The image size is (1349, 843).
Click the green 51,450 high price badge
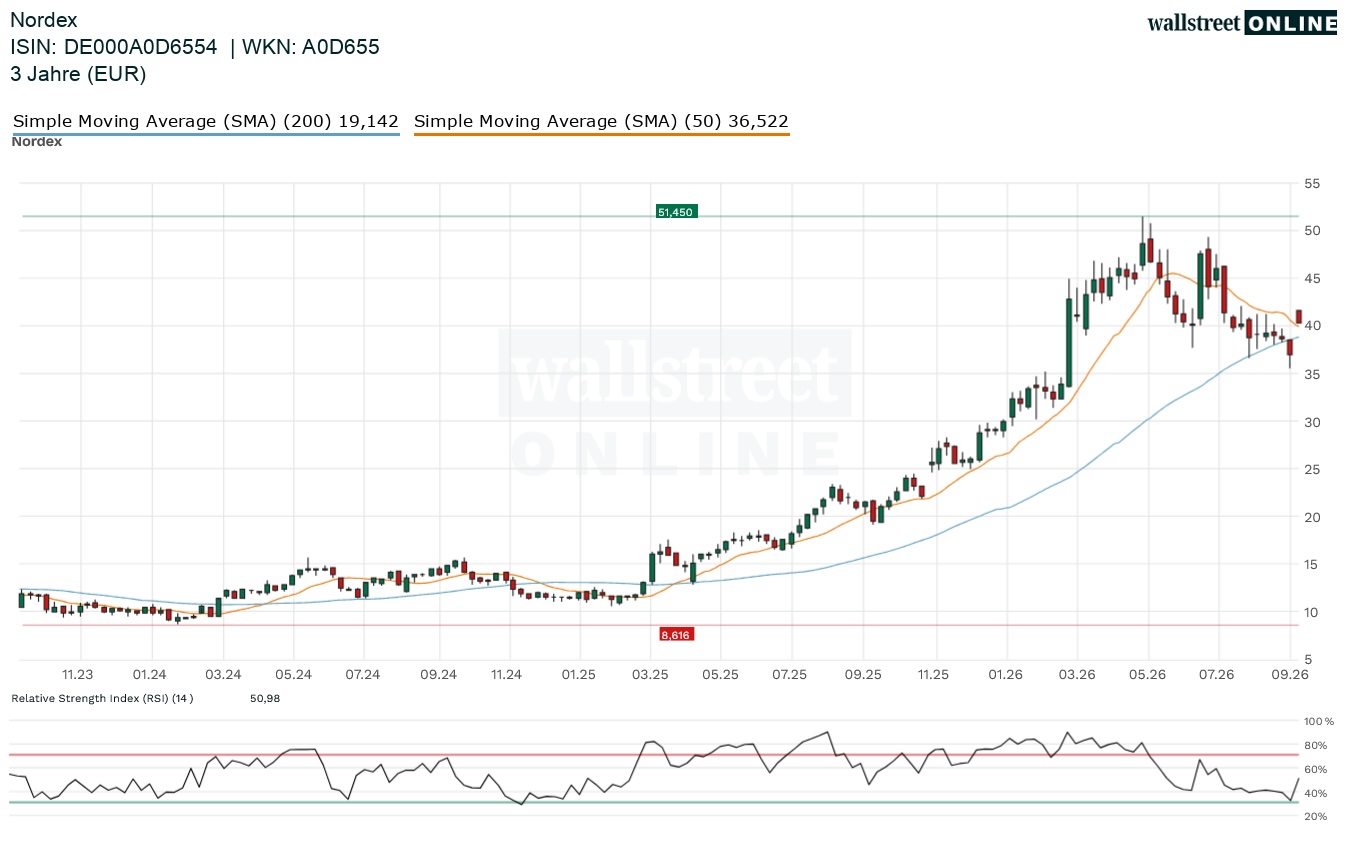click(x=675, y=212)
